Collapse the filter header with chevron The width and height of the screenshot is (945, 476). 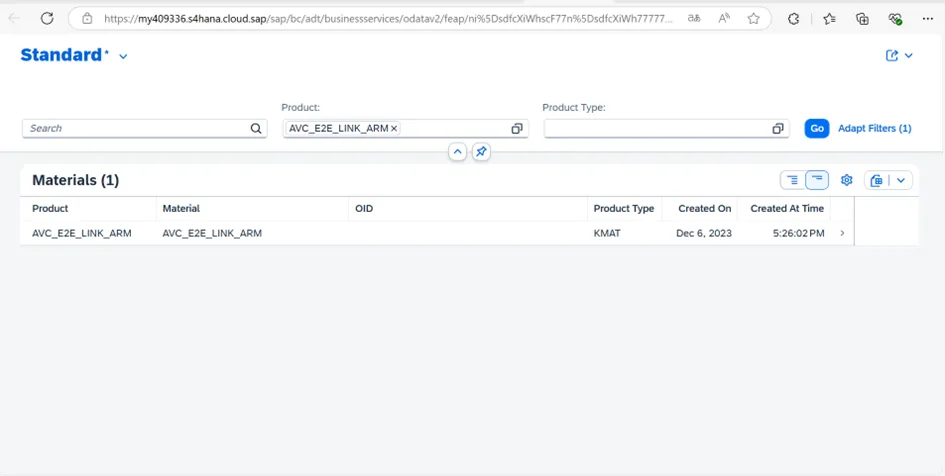[457, 152]
